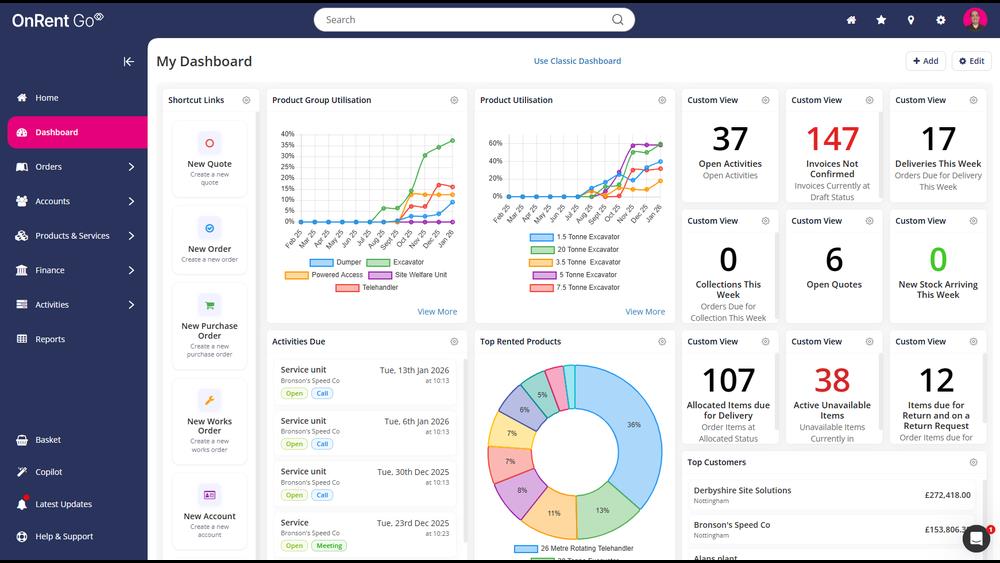Toggle Telehandler series in chart legend

[366, 288]
